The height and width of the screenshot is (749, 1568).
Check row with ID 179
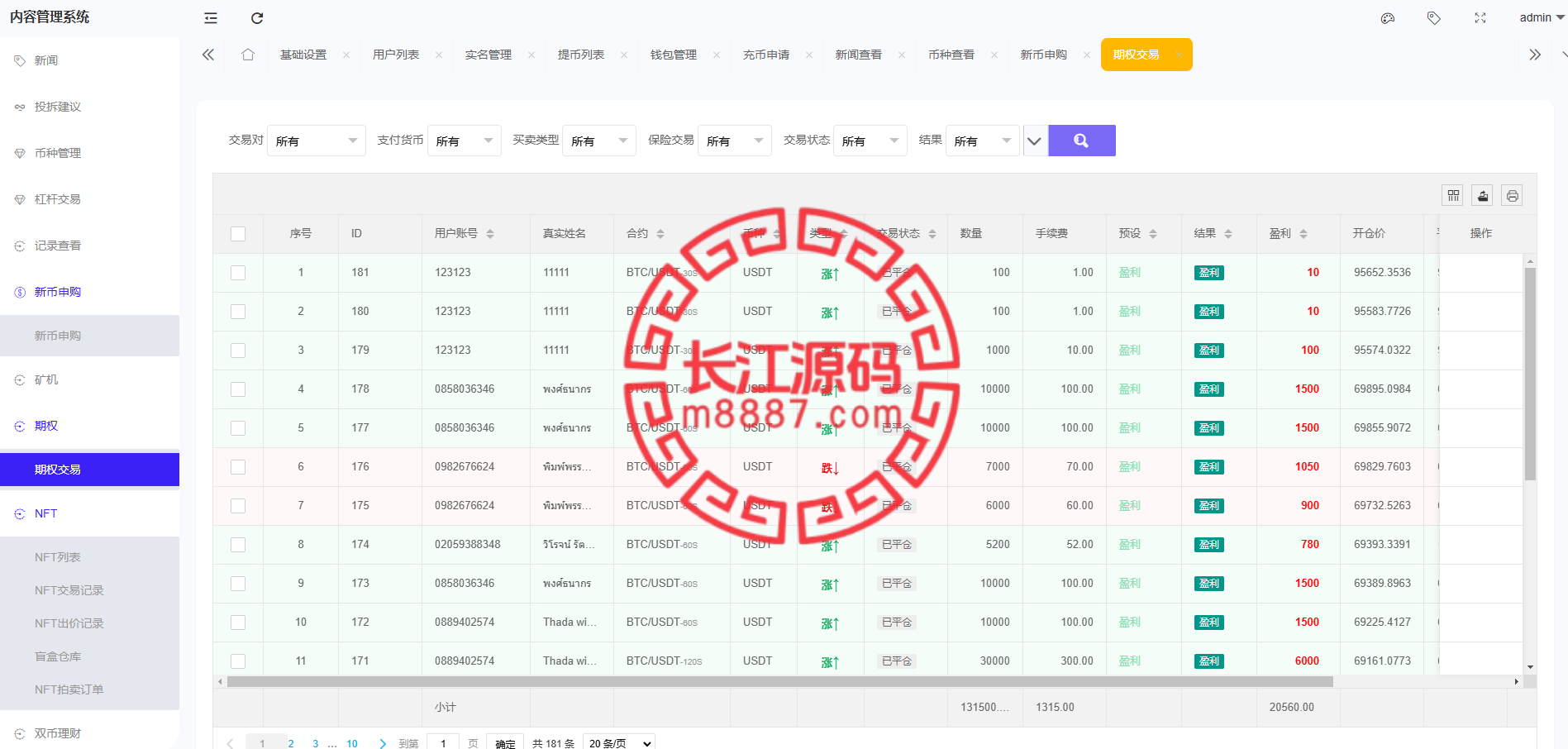pyautogui.click(x=238, y=351)
